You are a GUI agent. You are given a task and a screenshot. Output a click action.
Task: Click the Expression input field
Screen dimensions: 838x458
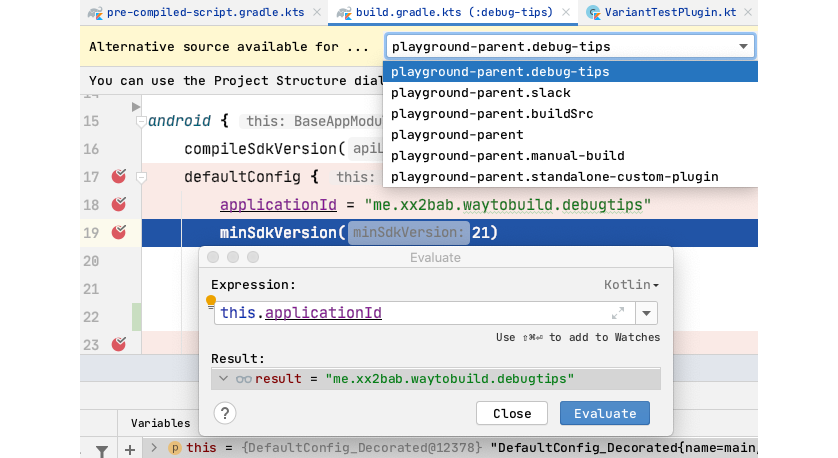[424, 313]
